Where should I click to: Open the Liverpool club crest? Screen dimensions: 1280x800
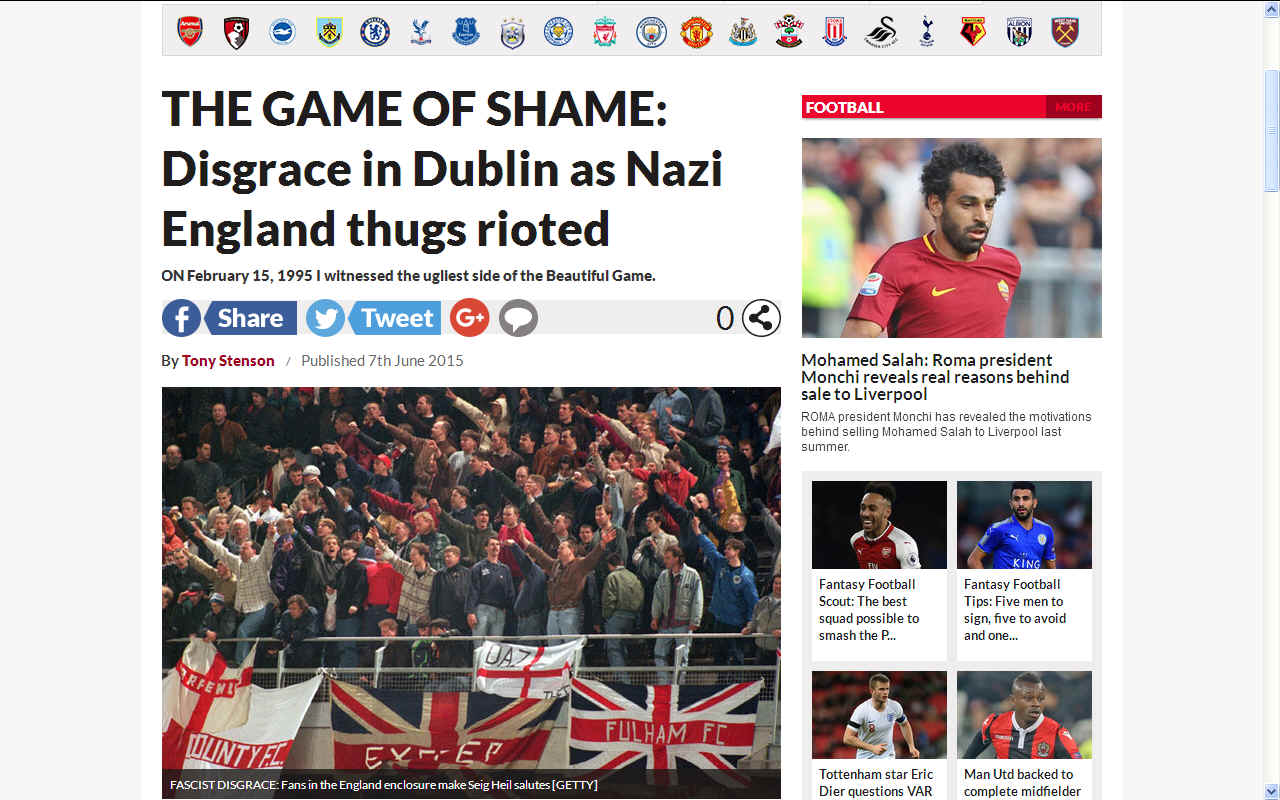pos(605,32)
